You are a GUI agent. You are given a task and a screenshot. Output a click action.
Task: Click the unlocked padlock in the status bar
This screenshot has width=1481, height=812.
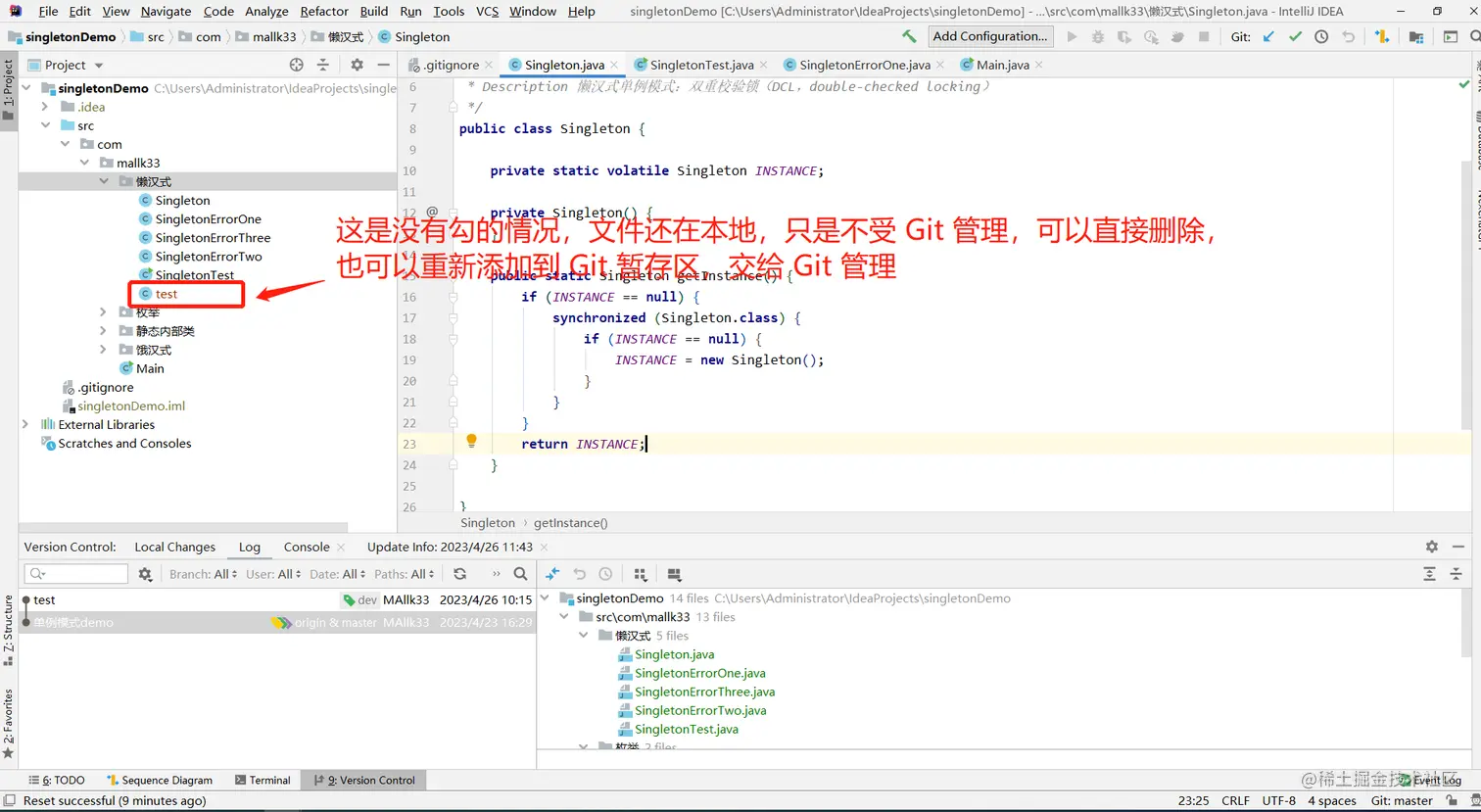1451,800
